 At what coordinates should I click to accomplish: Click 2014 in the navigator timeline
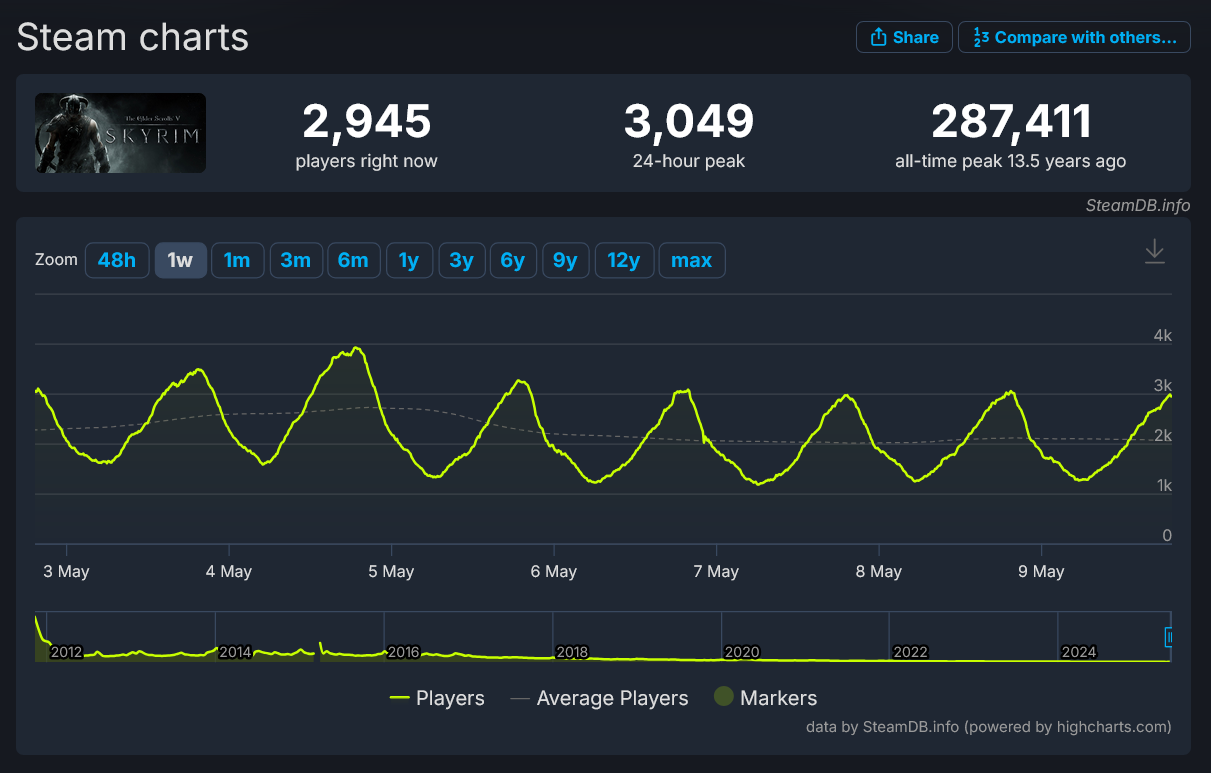click(x=235, y=652)
